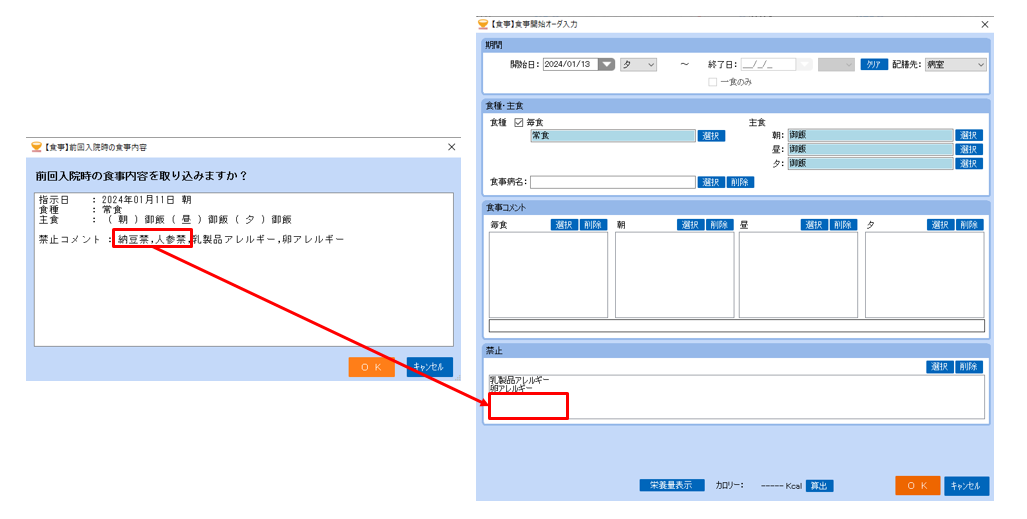Image resolution: width=1027 pixels, height=519 pixels.
Task: Select 乳製品アレルギー in the 禁止 list
Action: click(519, 380)
